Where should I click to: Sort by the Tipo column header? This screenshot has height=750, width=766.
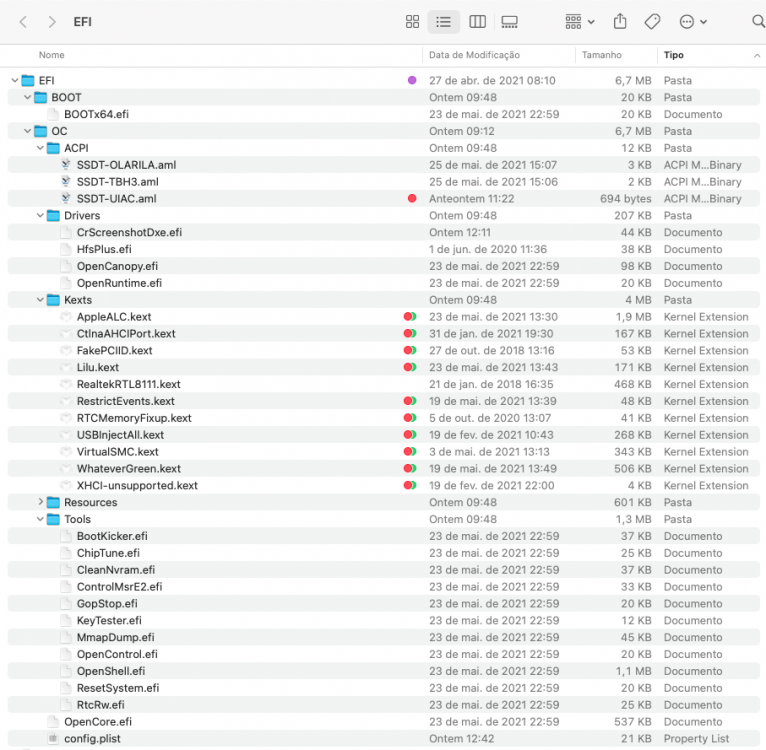(673, 55)
